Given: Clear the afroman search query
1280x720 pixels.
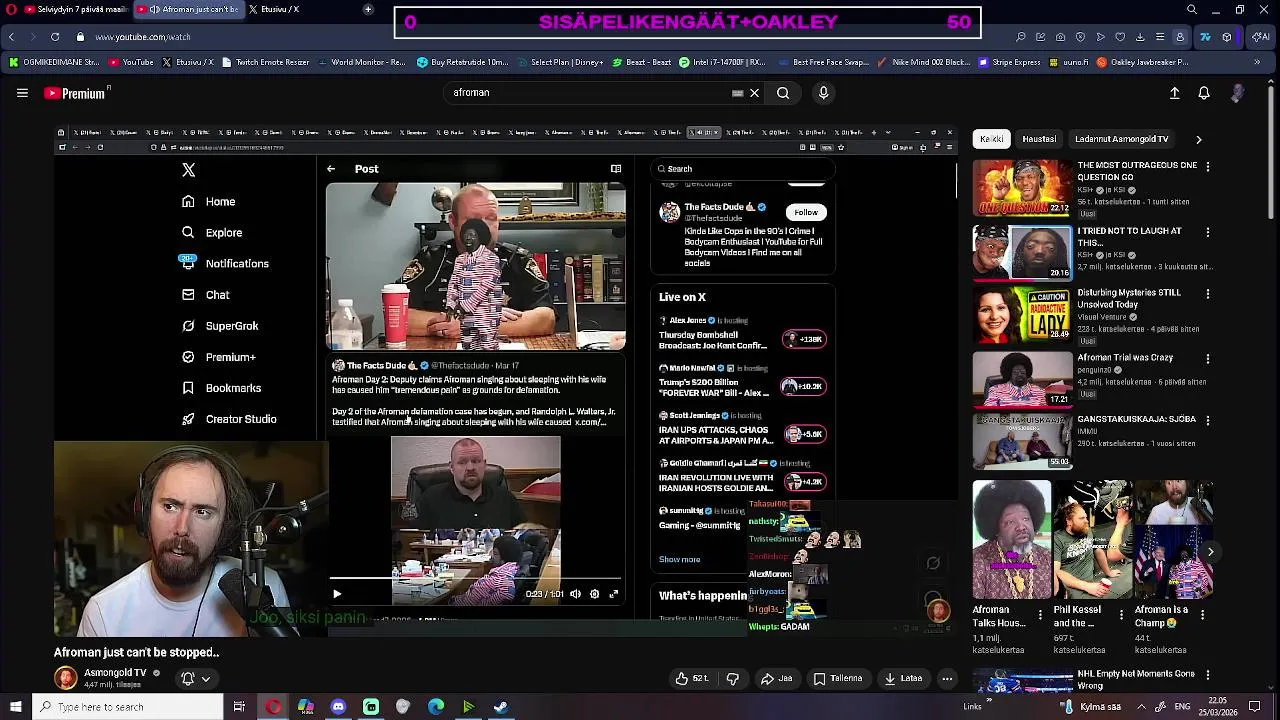Looking at the screenshot, I should pos(755,93).
